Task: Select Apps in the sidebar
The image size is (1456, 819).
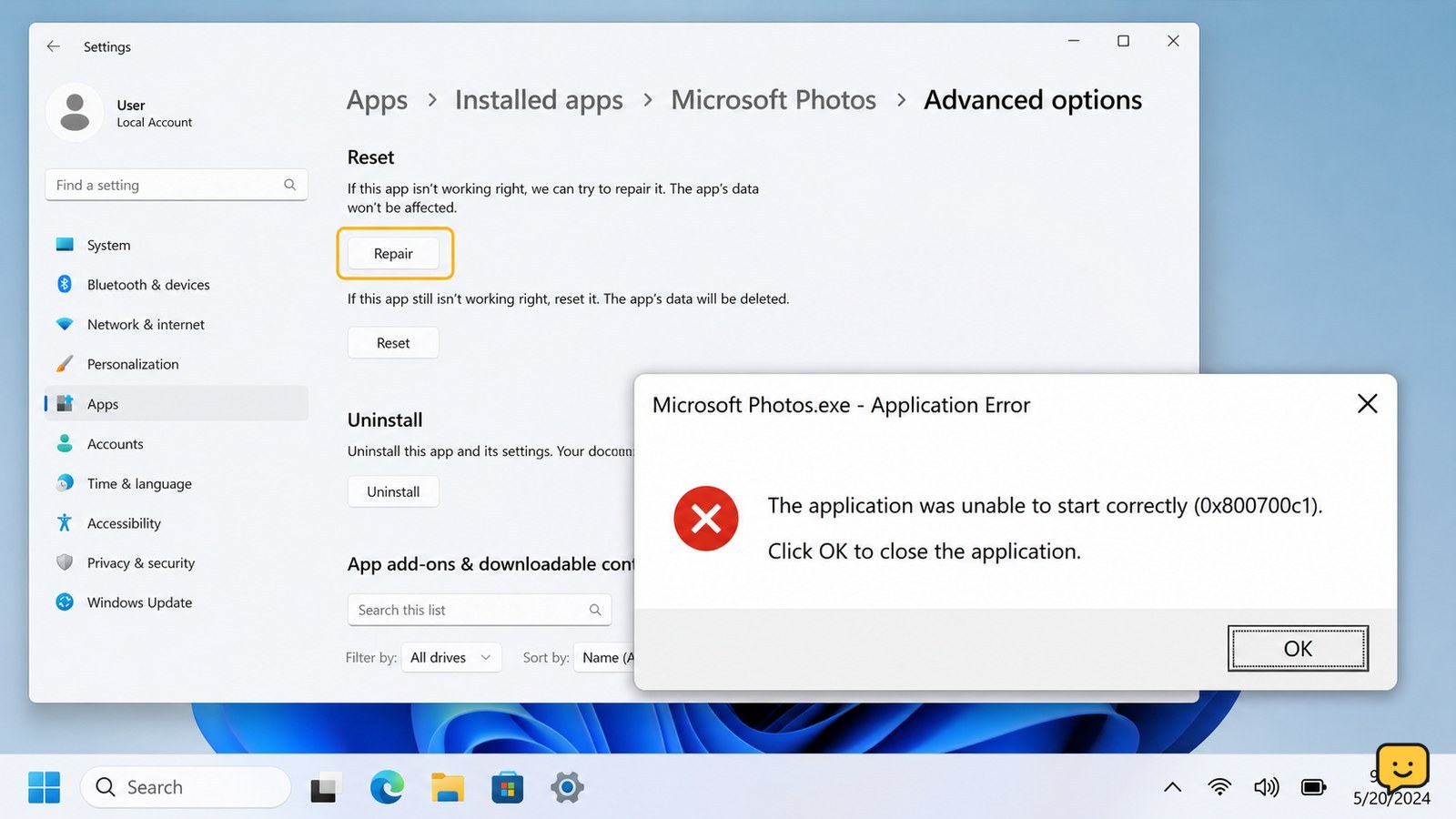Action: click(177, 404)
